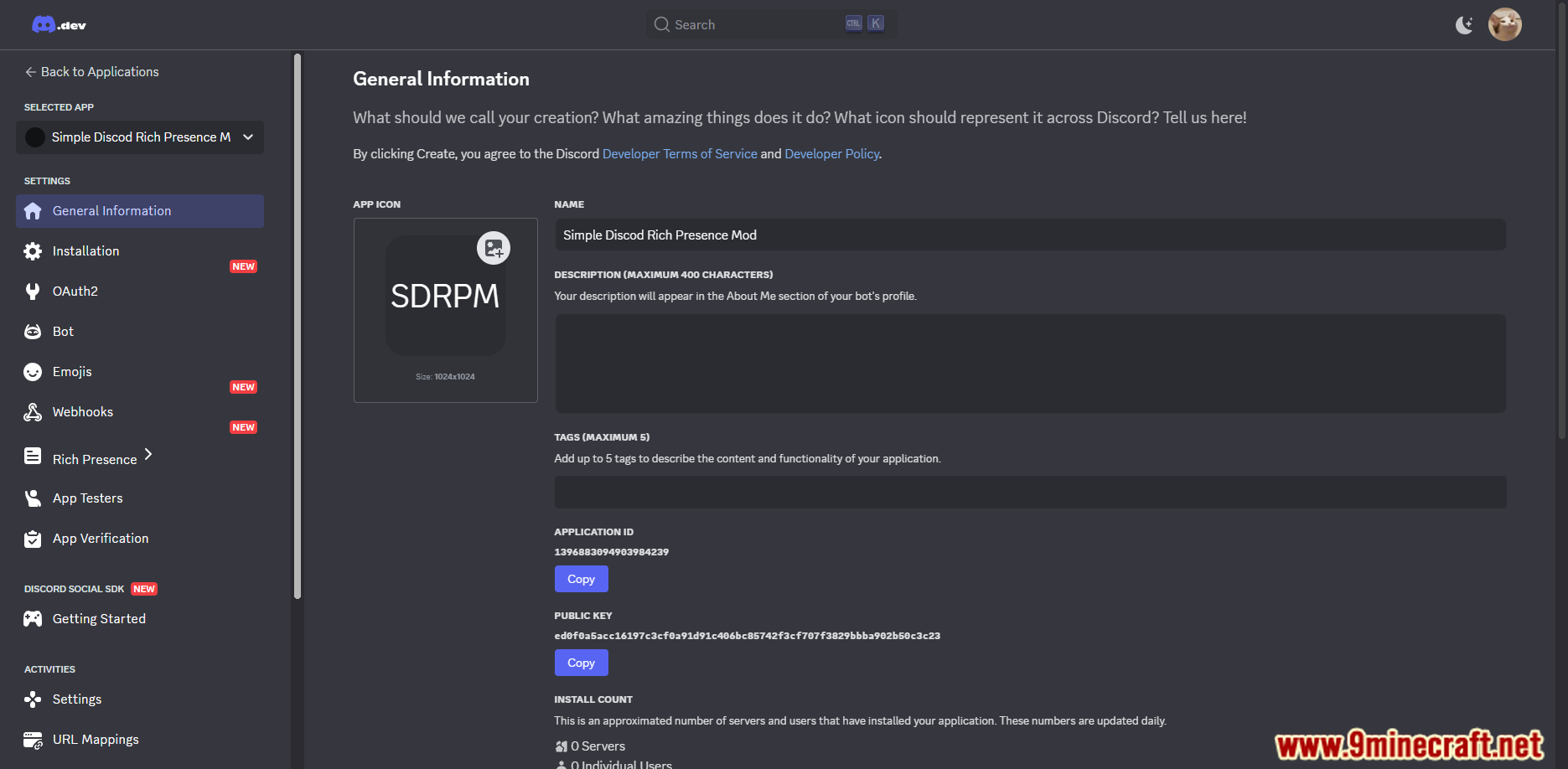Open App Verification page
Viewport: 1568px width, 769px height.
point(101,539)
